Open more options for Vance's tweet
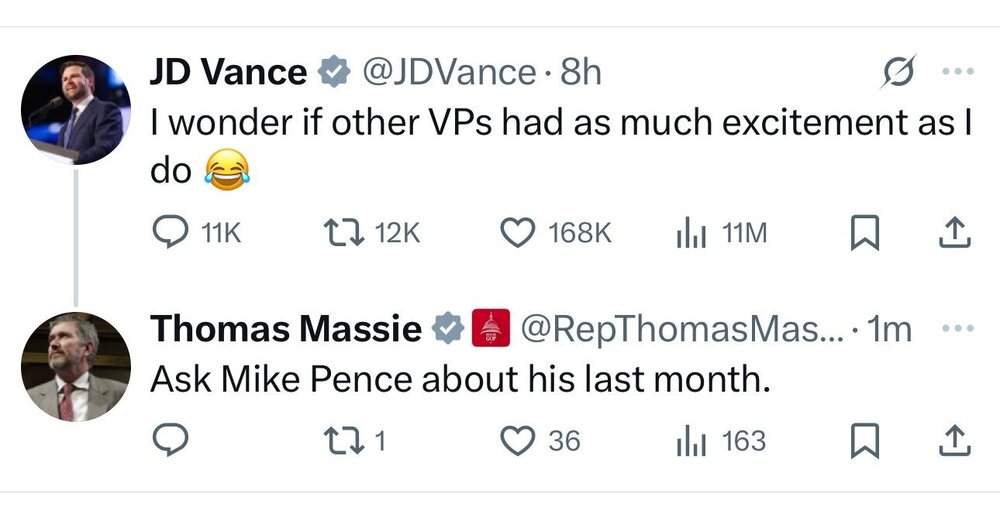 (955, 73)
